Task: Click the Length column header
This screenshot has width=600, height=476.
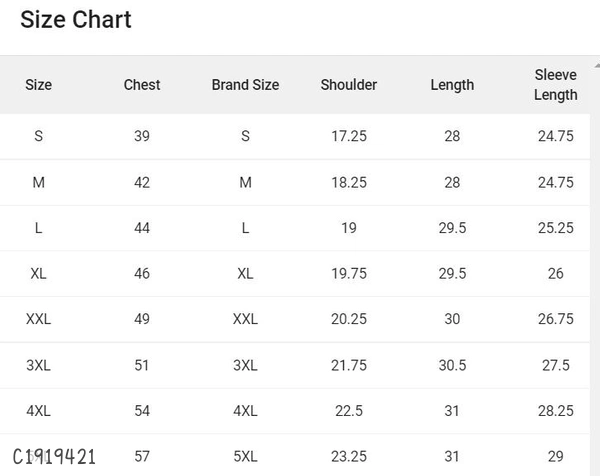Action: pos(452,85)
